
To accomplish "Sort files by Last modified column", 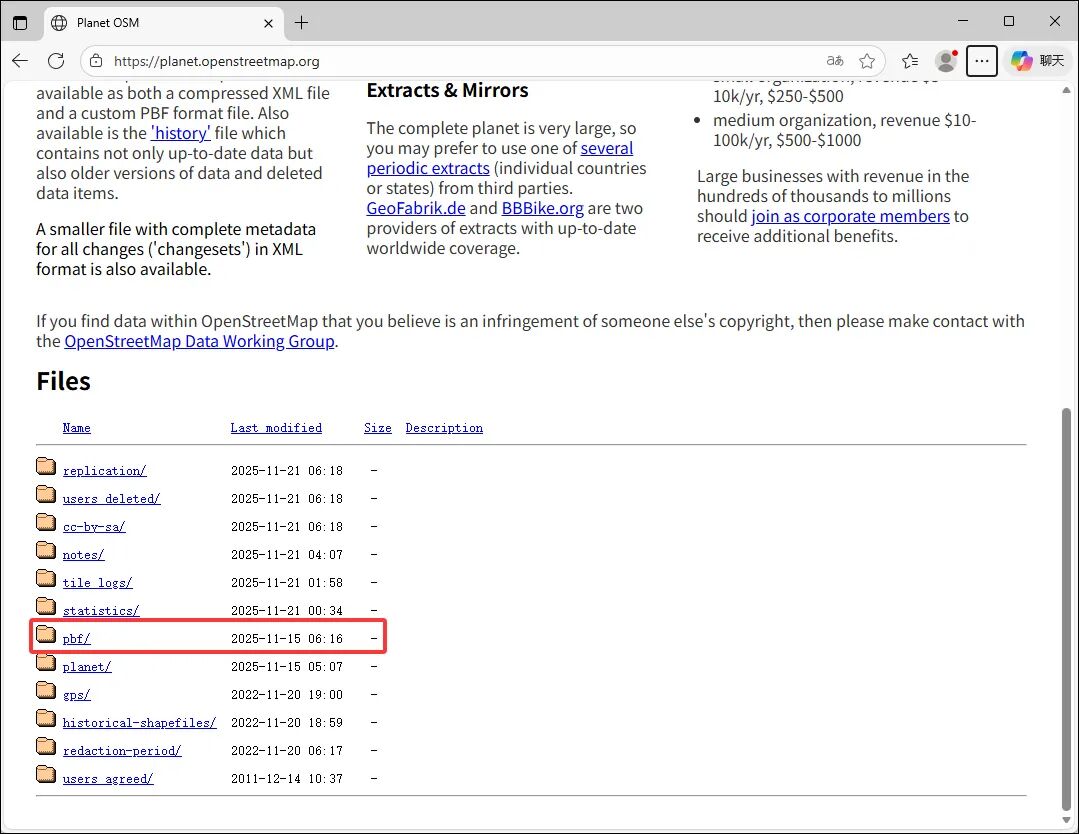I will point(276,428).
